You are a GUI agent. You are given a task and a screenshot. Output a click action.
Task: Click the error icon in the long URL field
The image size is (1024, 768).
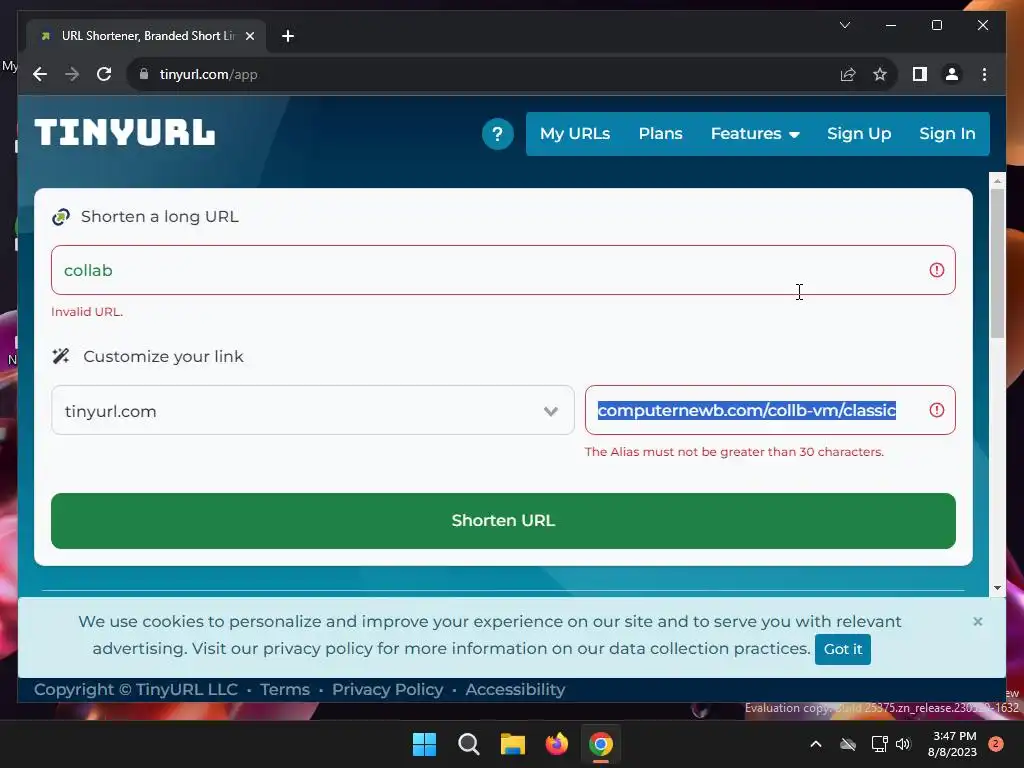[936, 270]
